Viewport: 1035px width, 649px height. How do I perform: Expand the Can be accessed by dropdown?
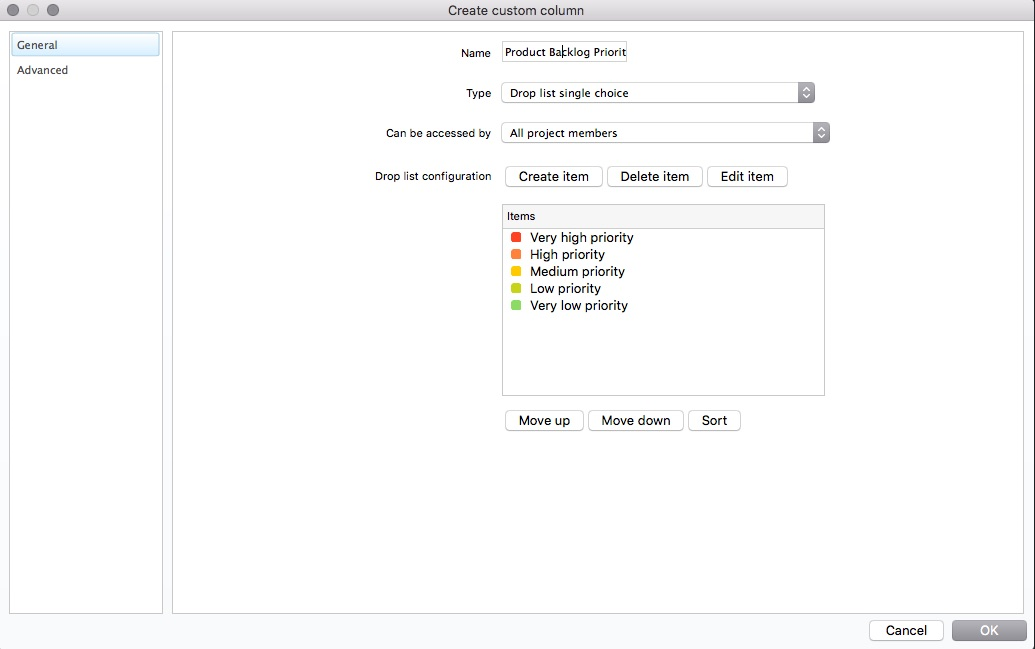click(665, 133)
